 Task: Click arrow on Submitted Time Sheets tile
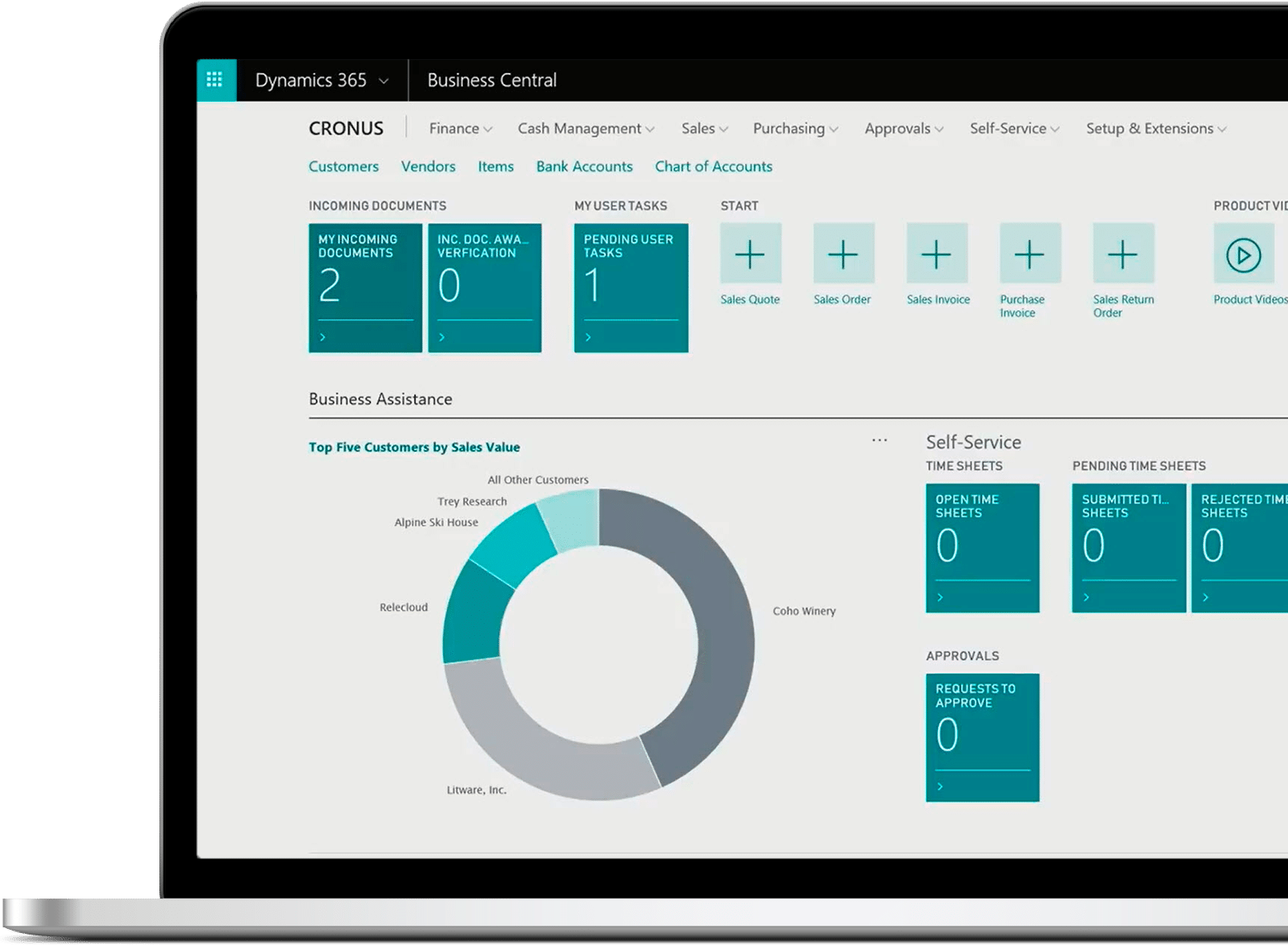(x=1087, y=597)
